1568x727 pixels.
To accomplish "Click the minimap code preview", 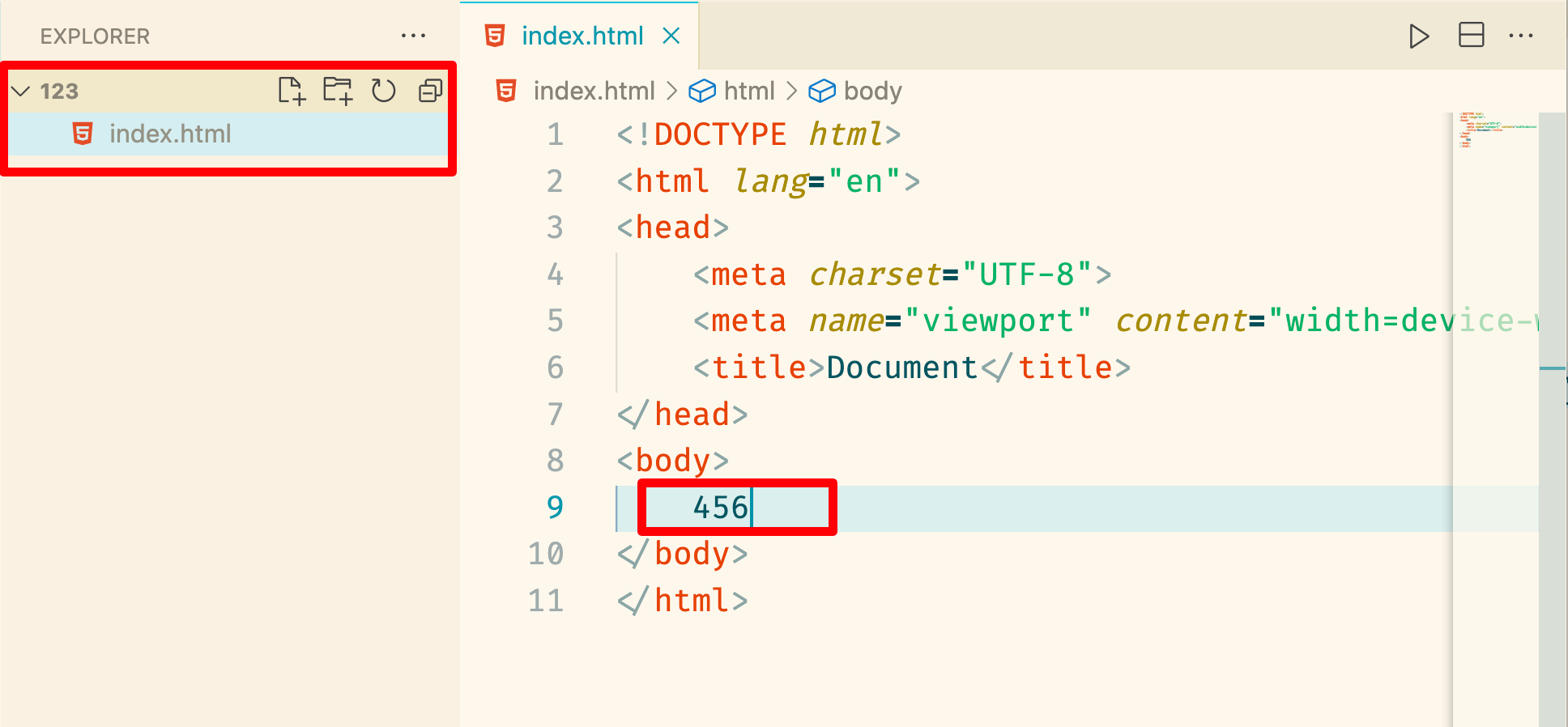I will click(1497, 130).
